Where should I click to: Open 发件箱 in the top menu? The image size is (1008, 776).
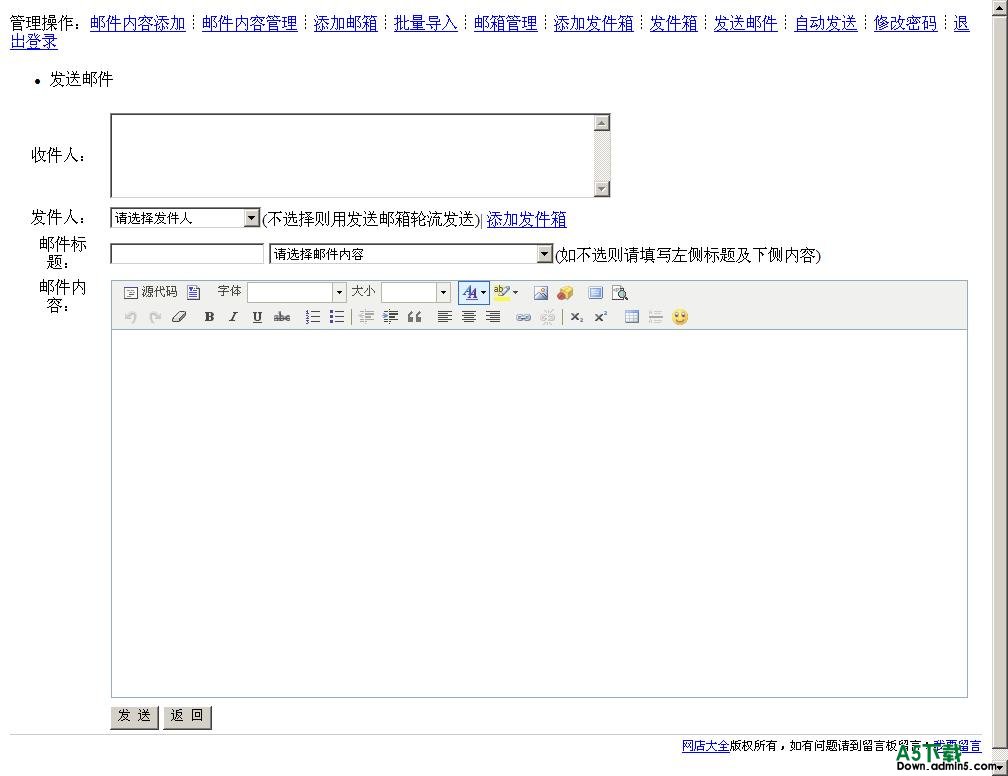click(674, 23)
